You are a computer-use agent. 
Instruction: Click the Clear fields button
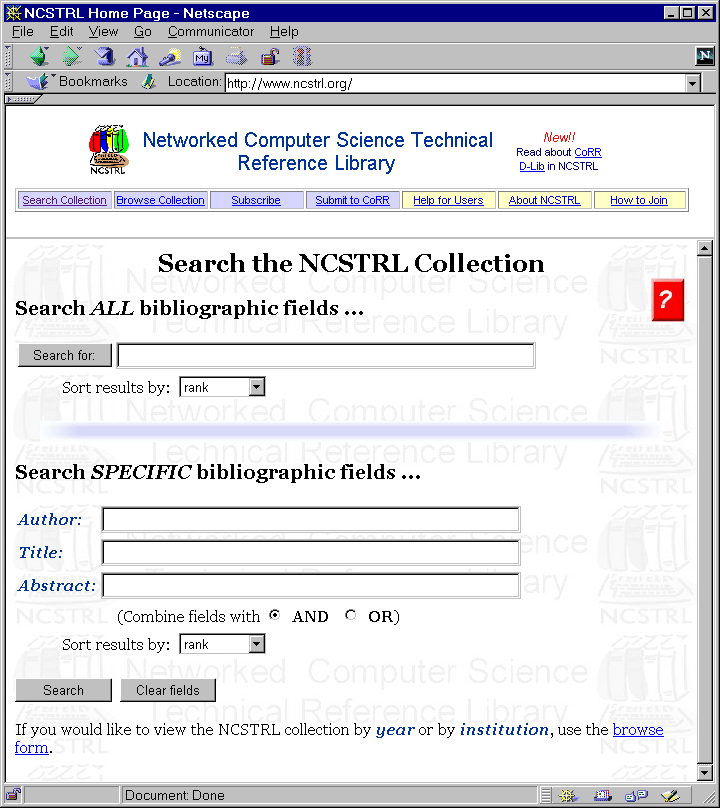(x=168, y=690)
